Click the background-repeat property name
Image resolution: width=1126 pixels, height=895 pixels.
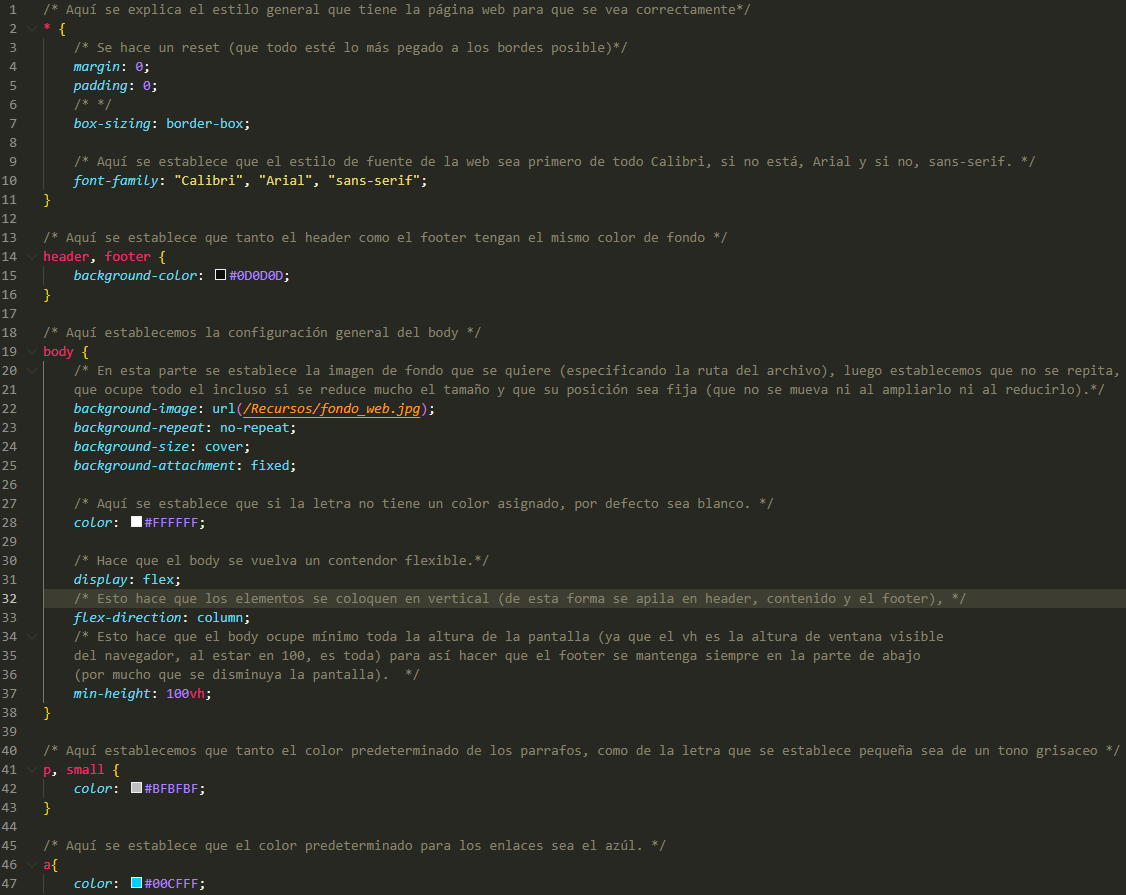139,427
